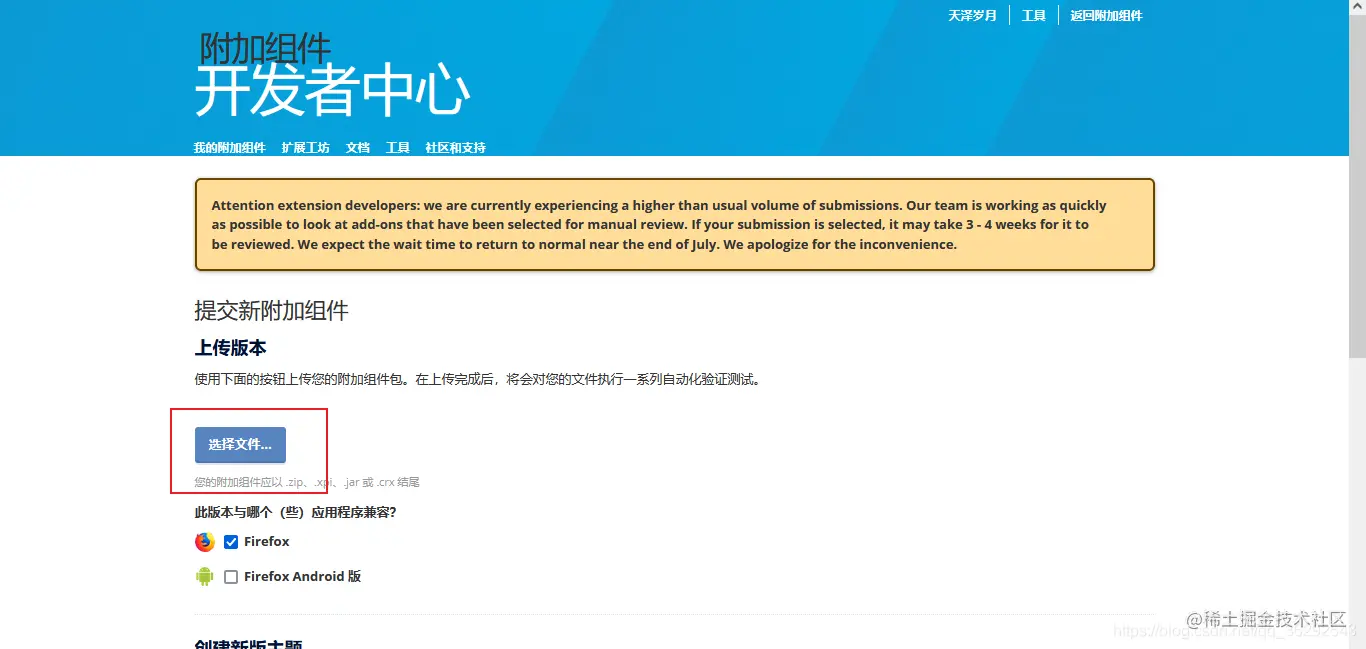This screenshot has height=649, width=1366.
Task: Click the Firefox label text
Action: click(266, 542)
